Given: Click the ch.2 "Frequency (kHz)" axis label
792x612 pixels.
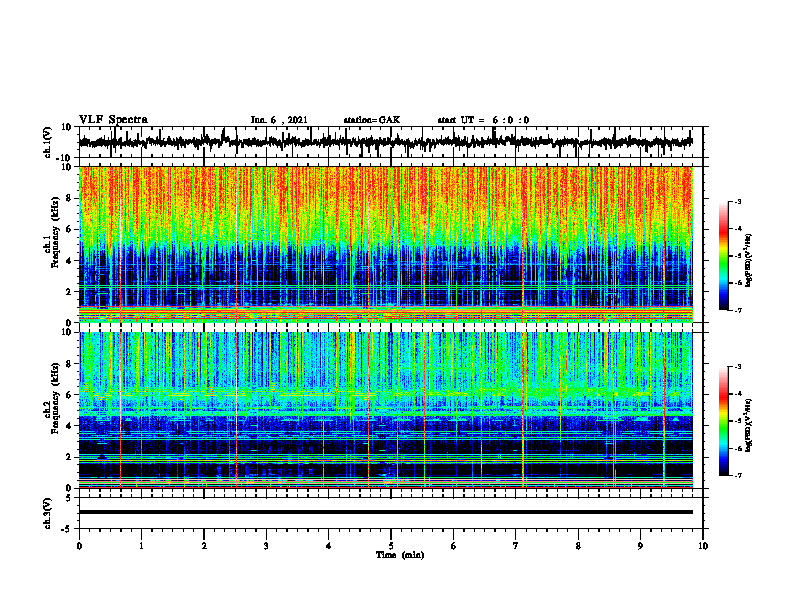Looking at the screenshot, I should point(56,398).
